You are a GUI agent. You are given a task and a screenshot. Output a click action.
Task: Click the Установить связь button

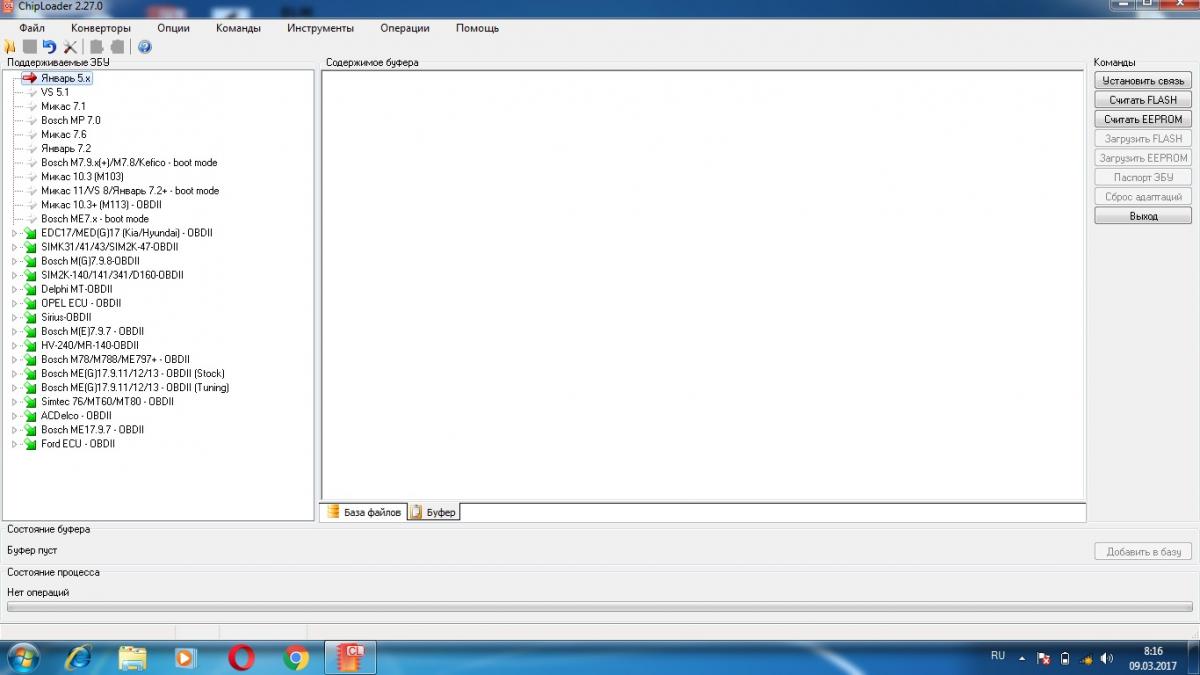(x=1143, y=80)
